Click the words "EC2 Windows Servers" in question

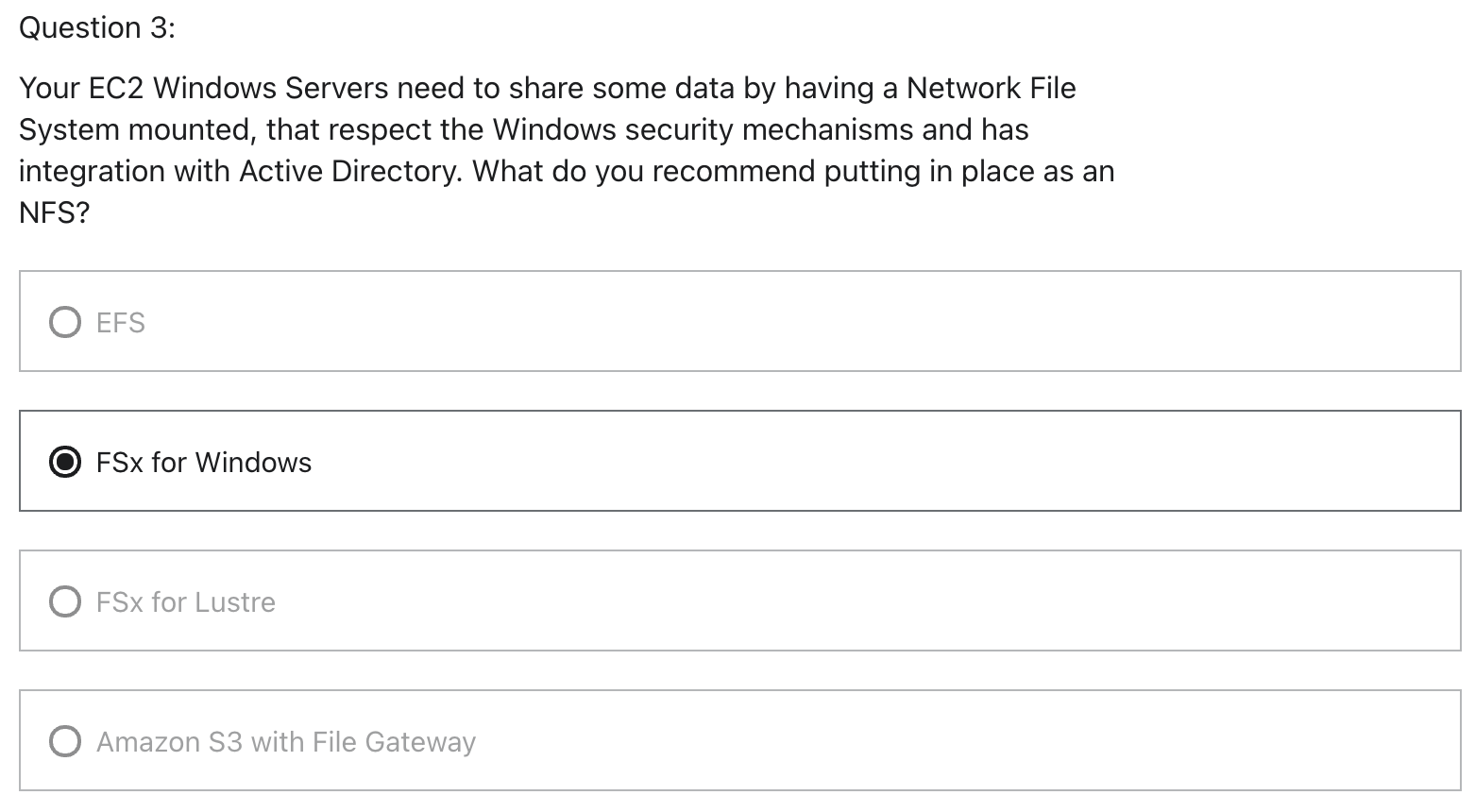(x=238, y=88)
